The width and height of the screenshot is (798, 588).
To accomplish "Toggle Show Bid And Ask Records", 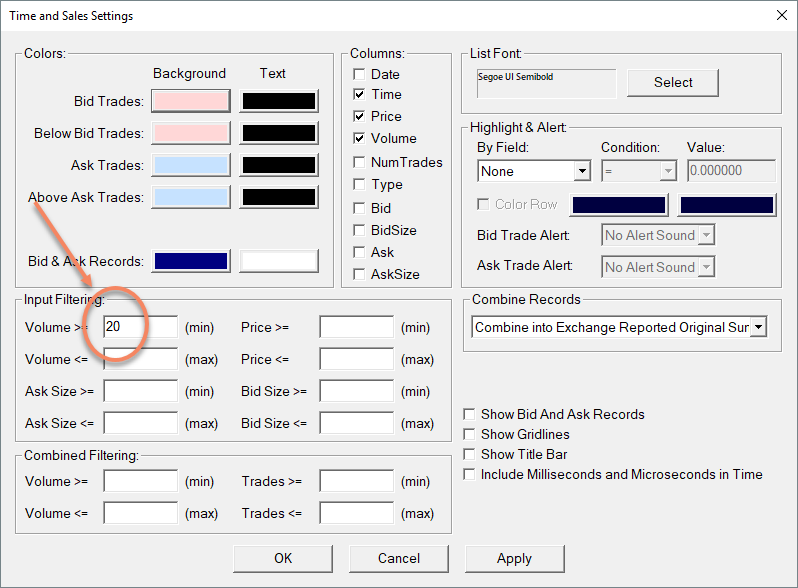I will coord(469,414).
